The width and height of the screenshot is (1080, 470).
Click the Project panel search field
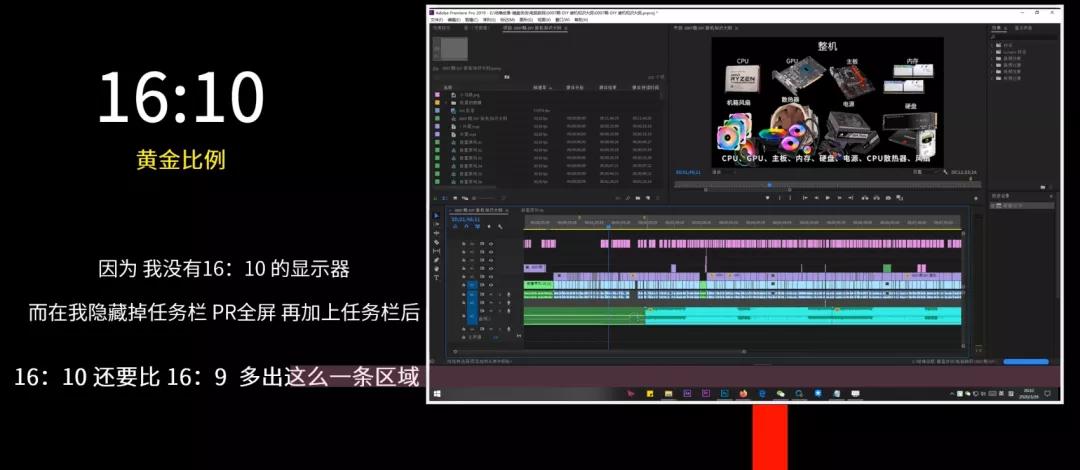pos(467,77)
